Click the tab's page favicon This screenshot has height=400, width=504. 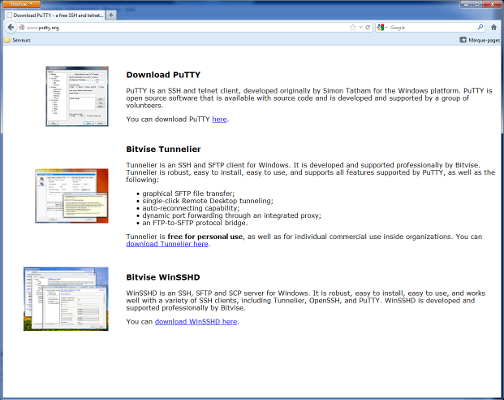tap(9, 15)
